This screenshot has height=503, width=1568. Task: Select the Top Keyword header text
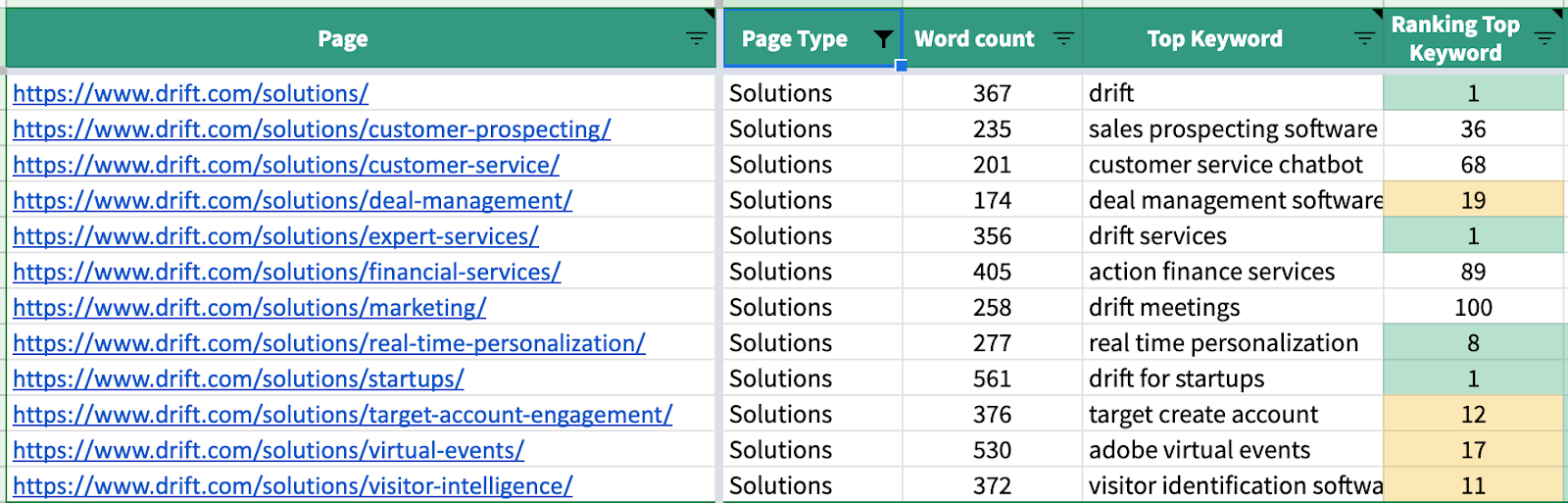(1214, 39)
